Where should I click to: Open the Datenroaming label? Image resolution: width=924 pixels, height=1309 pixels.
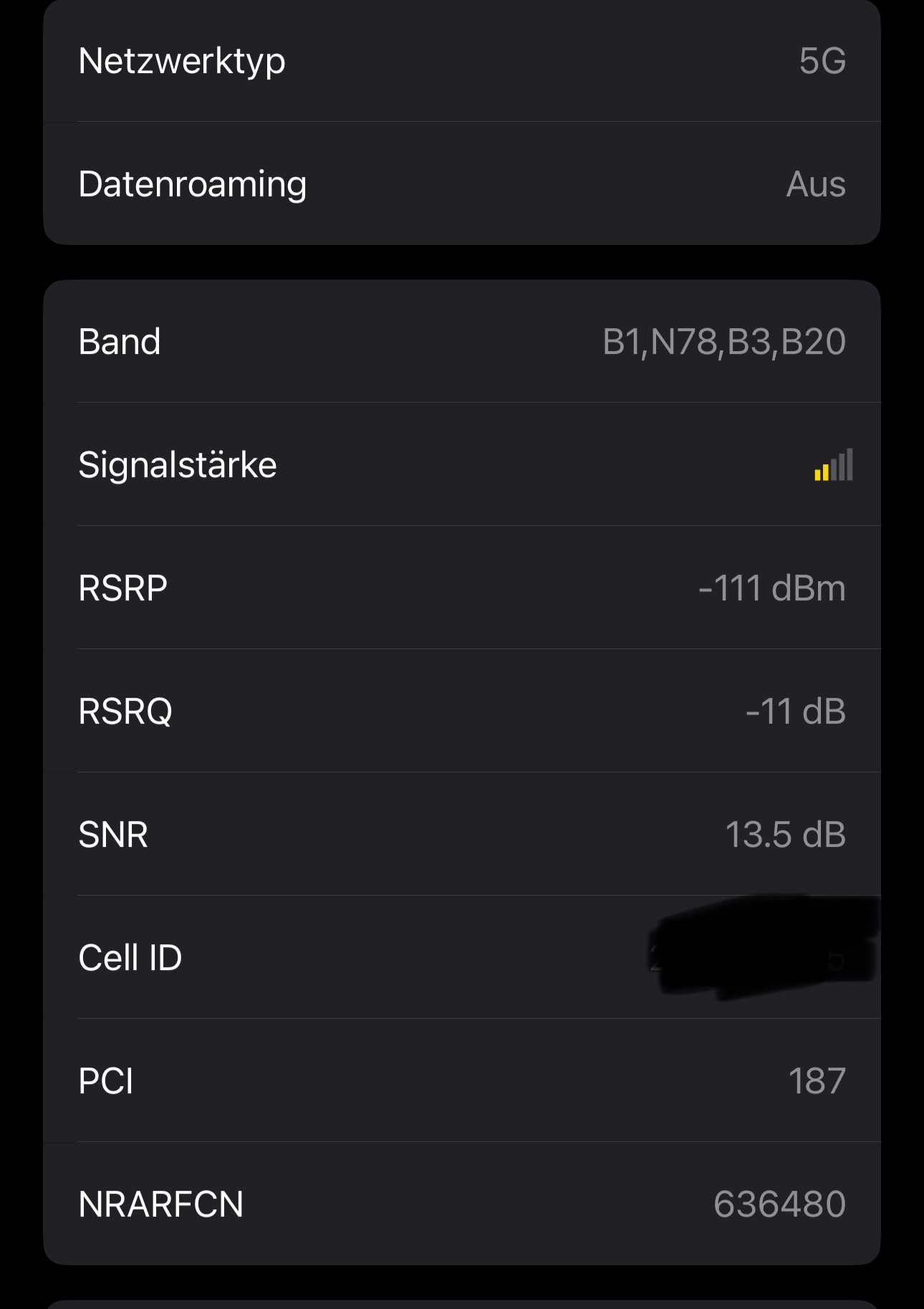(193, 185)
